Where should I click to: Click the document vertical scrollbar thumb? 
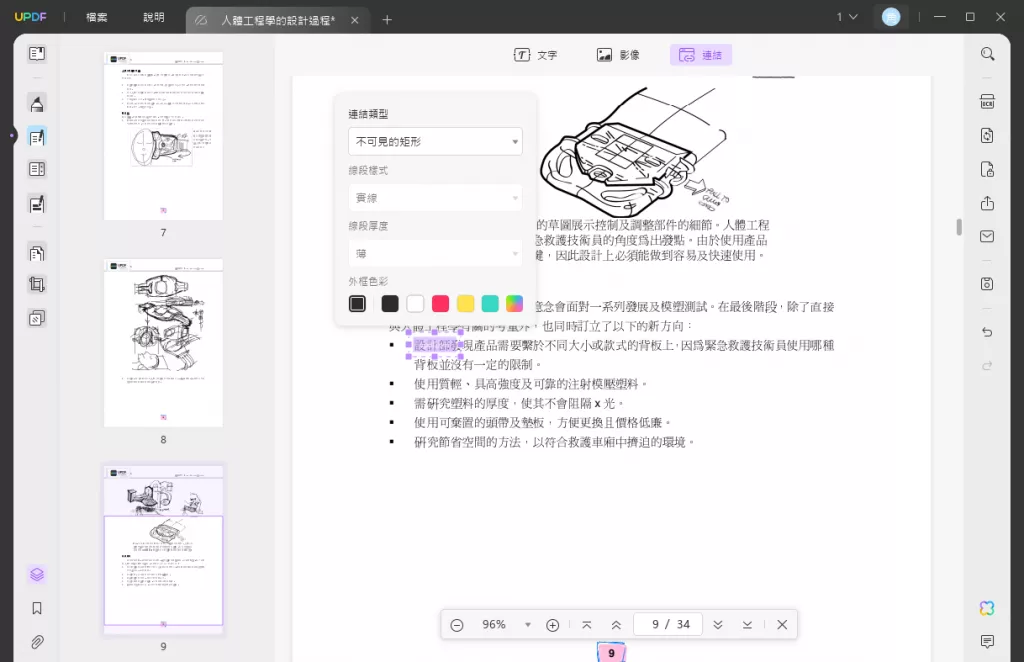pos(959,227)
